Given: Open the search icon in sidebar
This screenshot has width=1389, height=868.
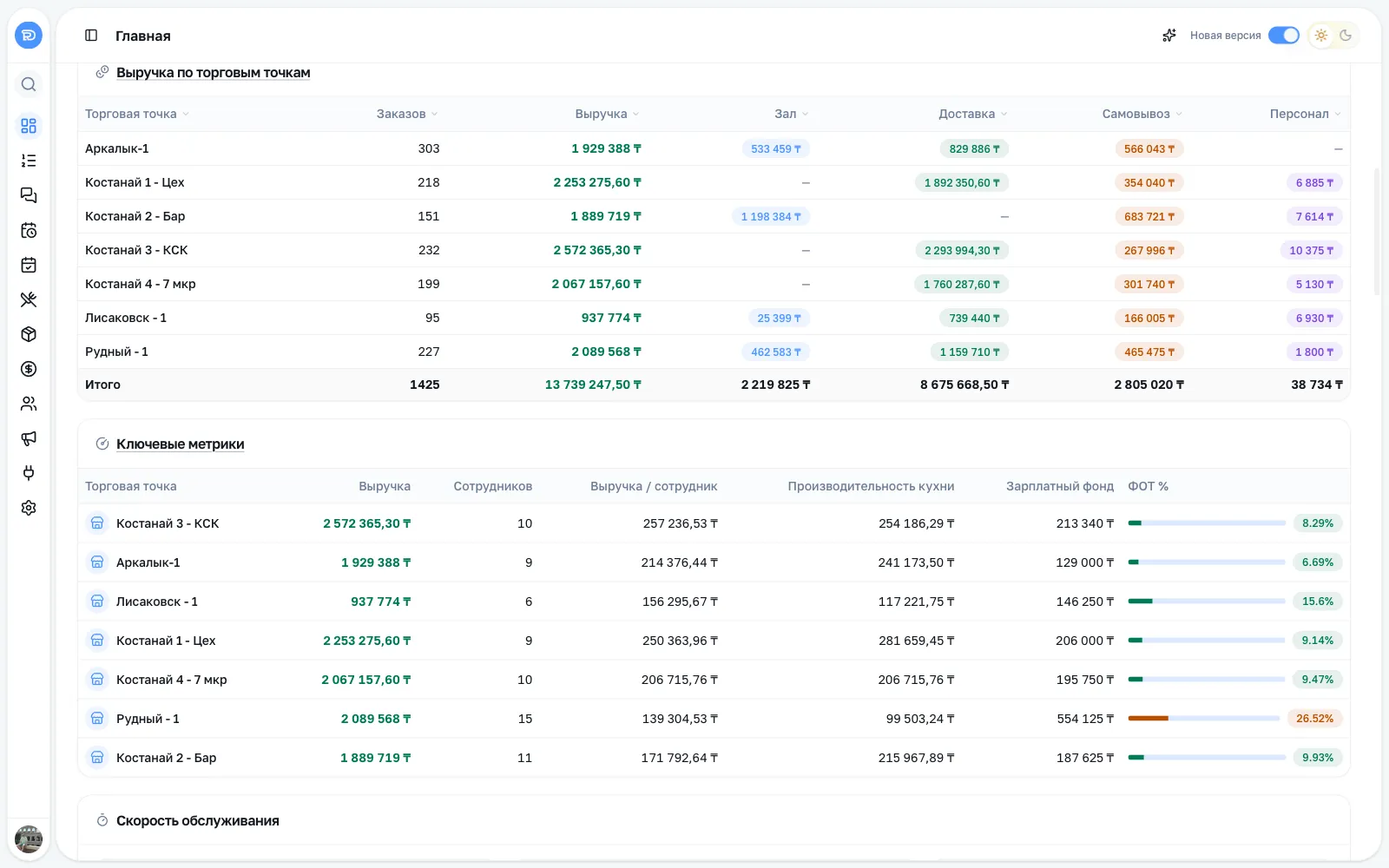Looking at the screenshot, I should [29, 84].
